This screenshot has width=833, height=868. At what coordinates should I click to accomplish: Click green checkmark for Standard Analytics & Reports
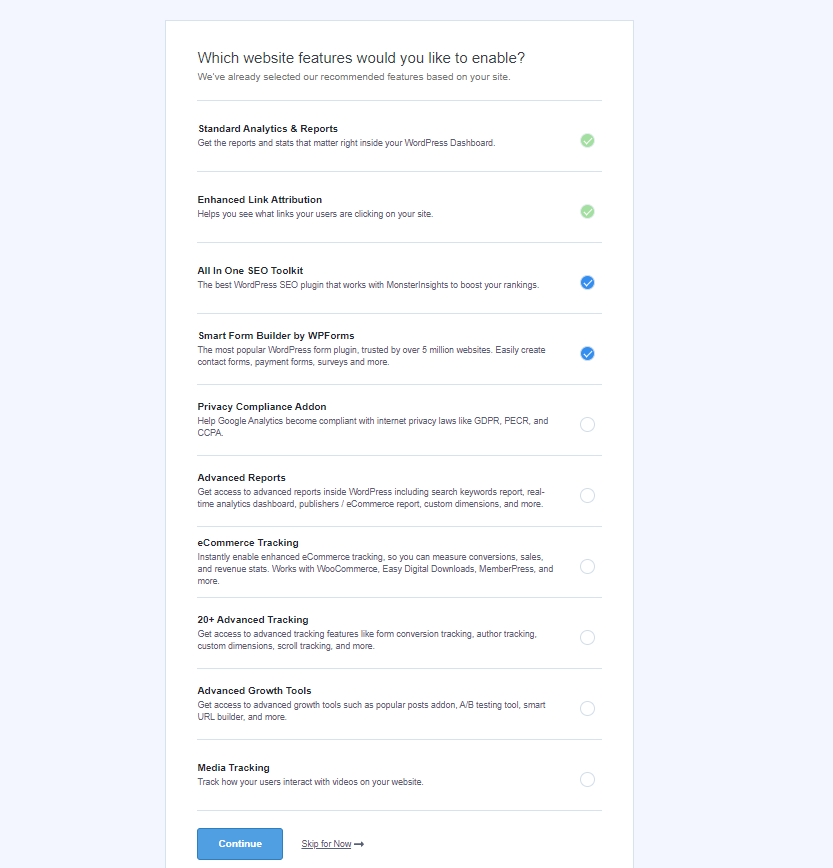click(587, 141)
